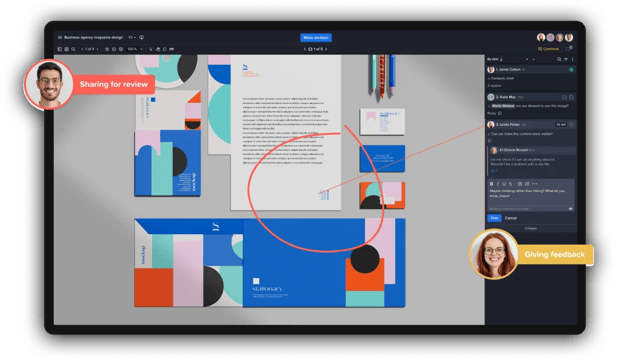The width and height of the screenshot is (624, 360).
Task: Click the download icon next to V1
Action: click(141, 37)
